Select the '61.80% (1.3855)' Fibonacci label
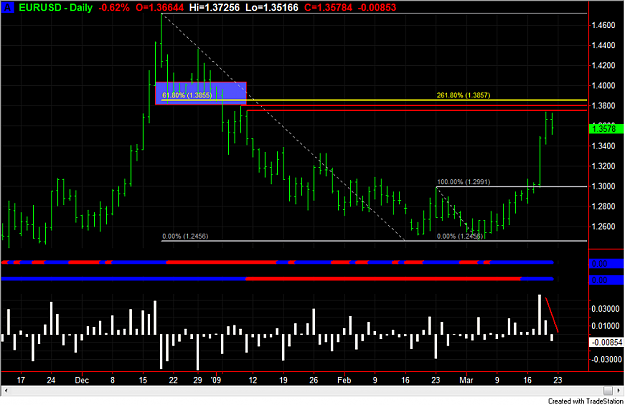625x405 pixels. [x=187, y=95]
